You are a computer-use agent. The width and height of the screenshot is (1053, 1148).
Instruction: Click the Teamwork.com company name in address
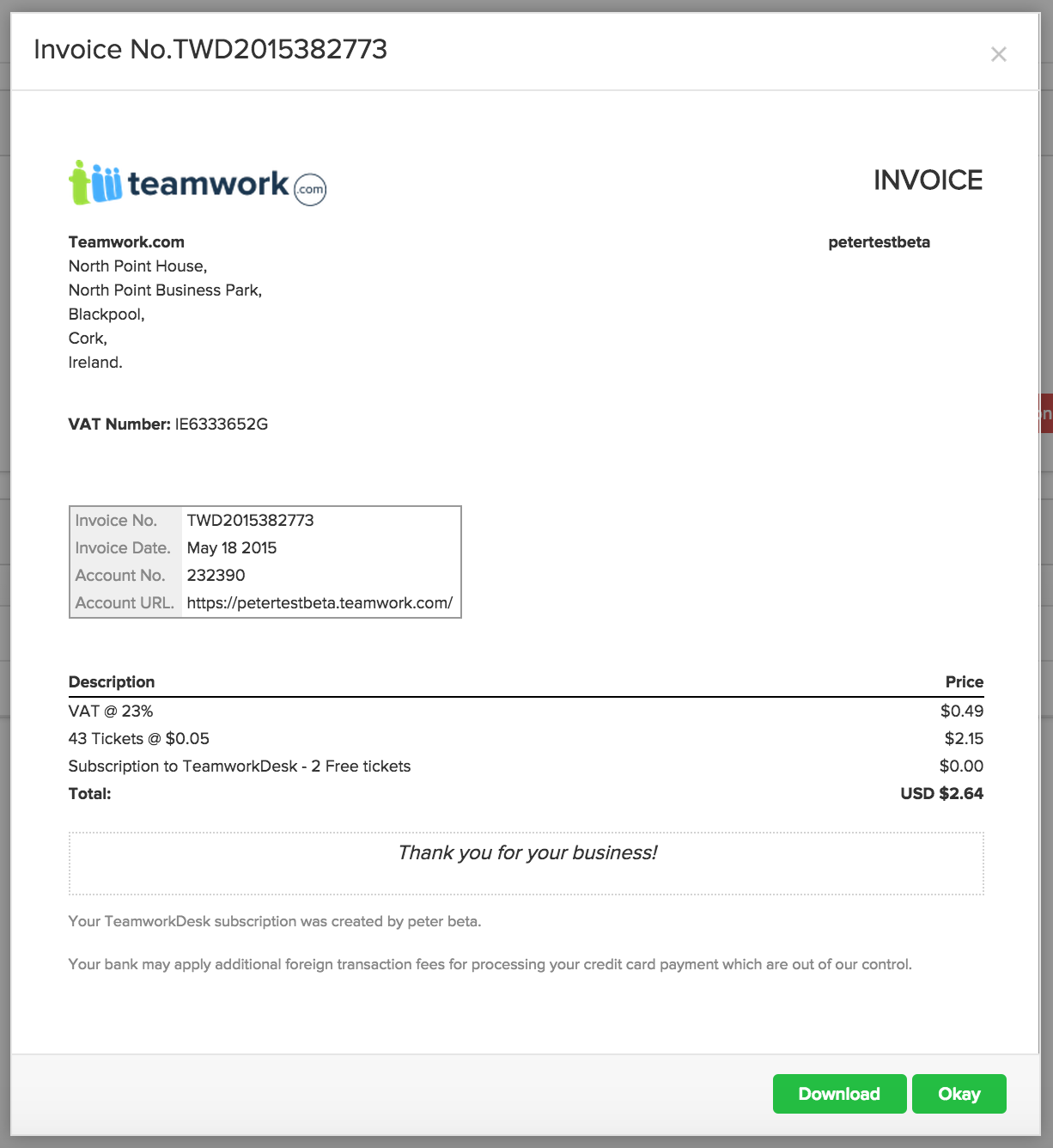126,242
